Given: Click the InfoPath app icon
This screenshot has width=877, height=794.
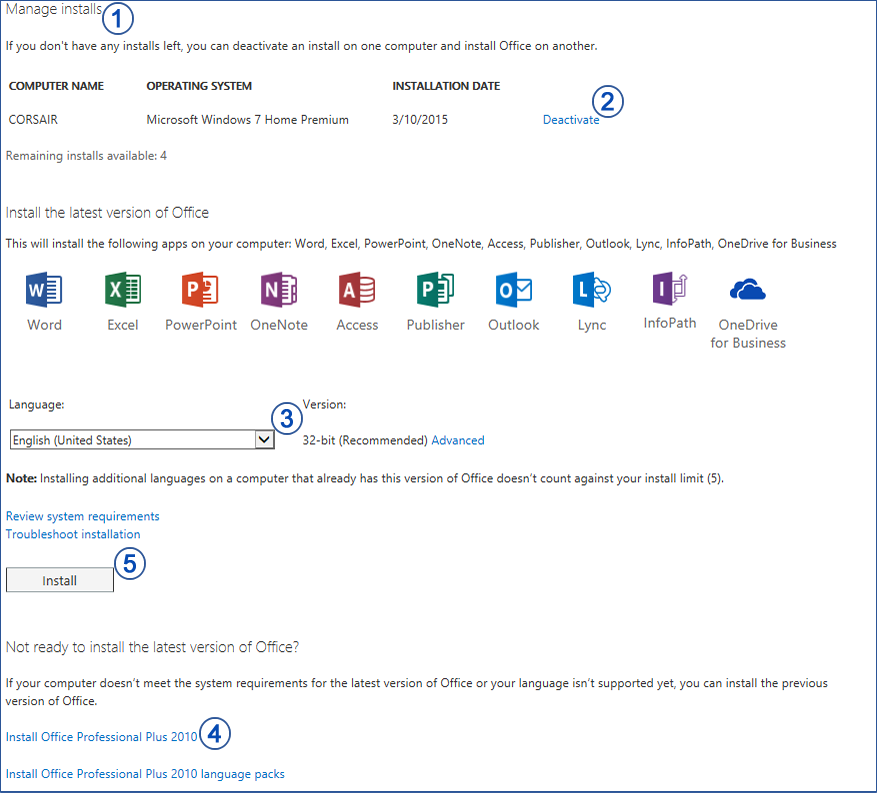Looking at the screenshot, I should [x=669, y=289].
